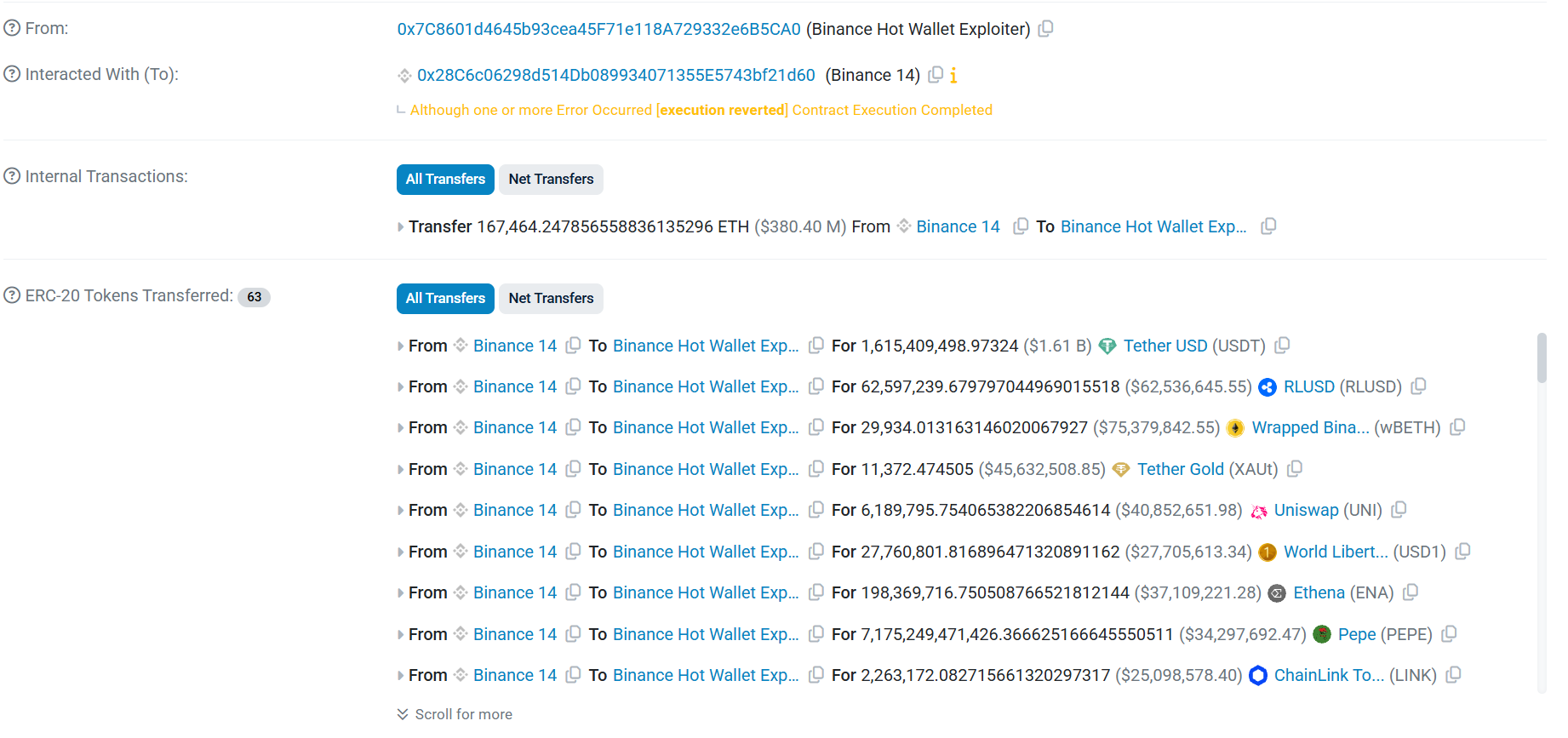Click the Tether USD token logo
This screenshot has height=738, width=1568.
1107,346
